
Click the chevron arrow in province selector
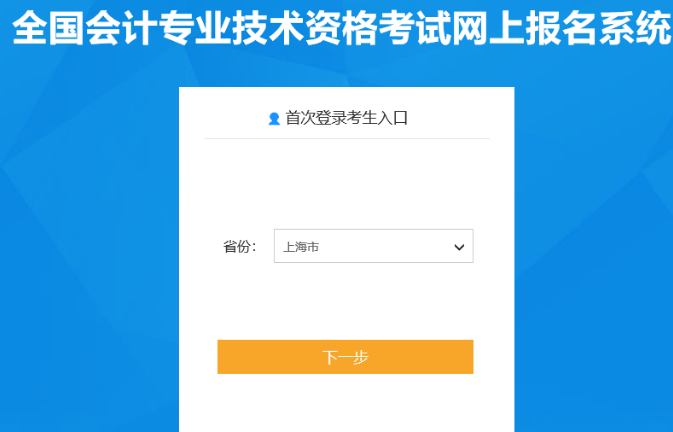pyautogui.click(x=459, y=247)
